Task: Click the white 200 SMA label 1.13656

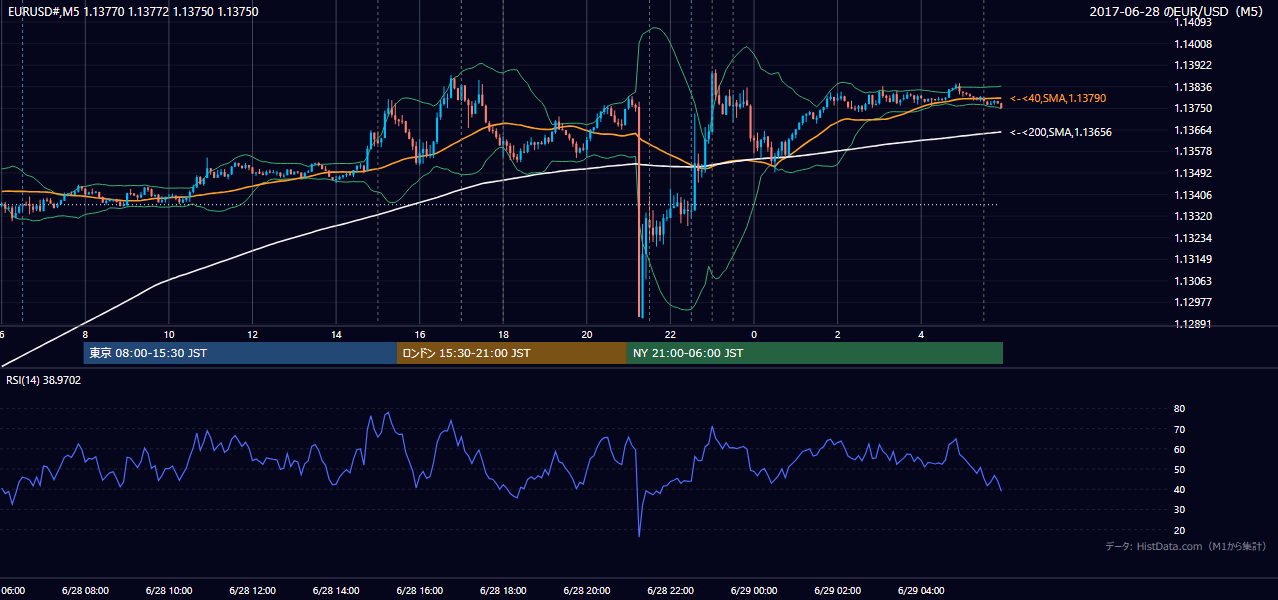Action: [x=1061, y=132]
